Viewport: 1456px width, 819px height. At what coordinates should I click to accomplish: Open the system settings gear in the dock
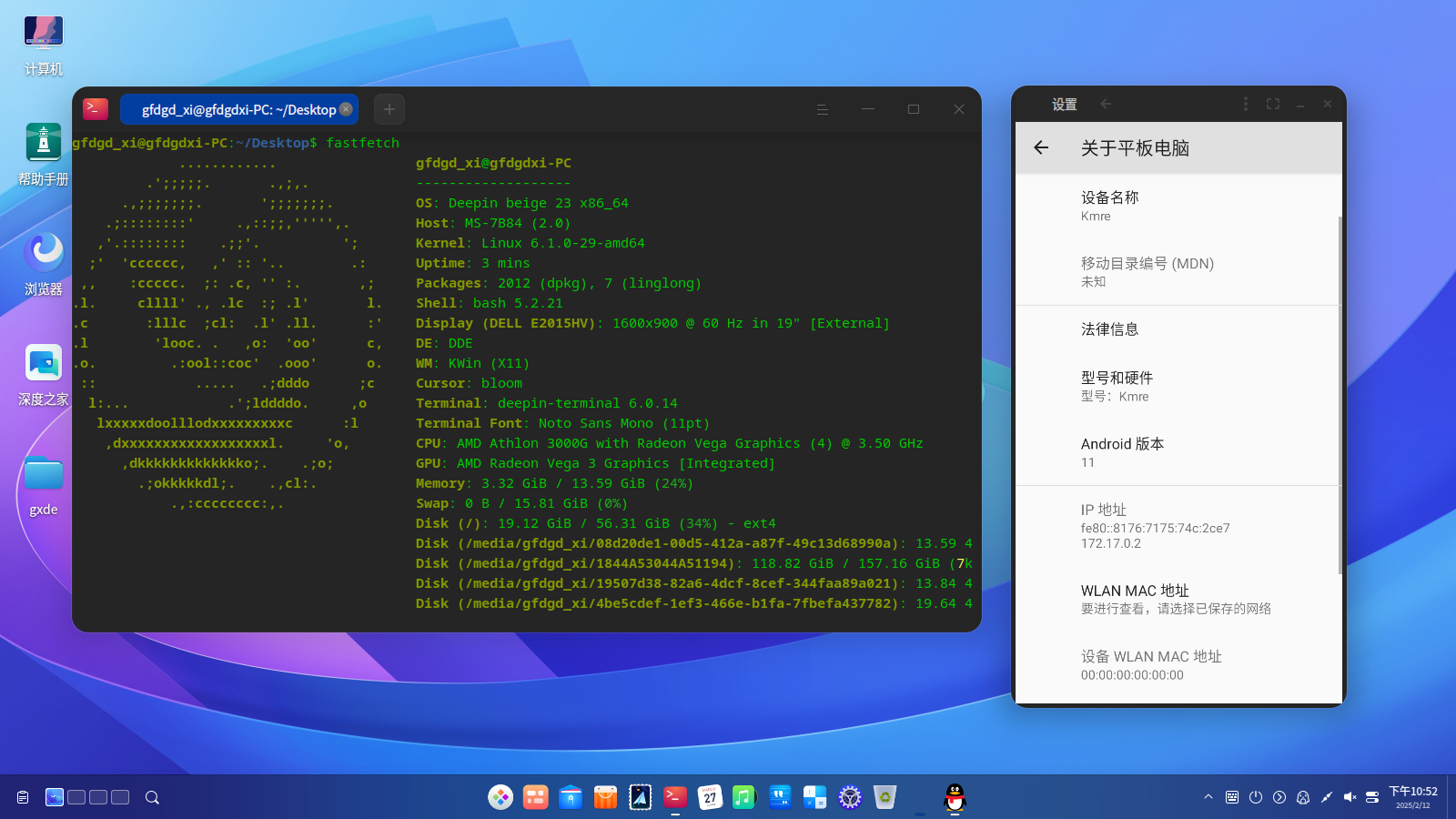(x=850, y=797)
